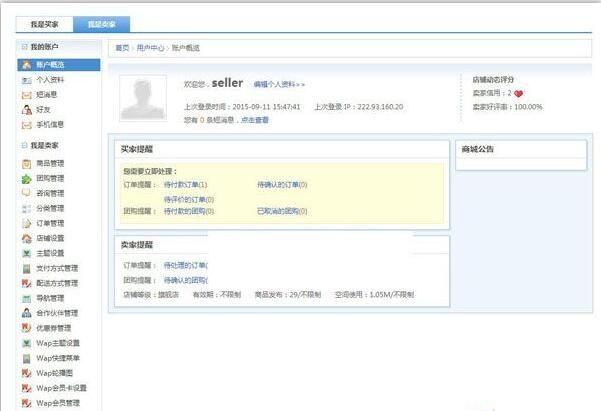
Task: Click the red heart seller credit icon
Action: click(519, 94)
